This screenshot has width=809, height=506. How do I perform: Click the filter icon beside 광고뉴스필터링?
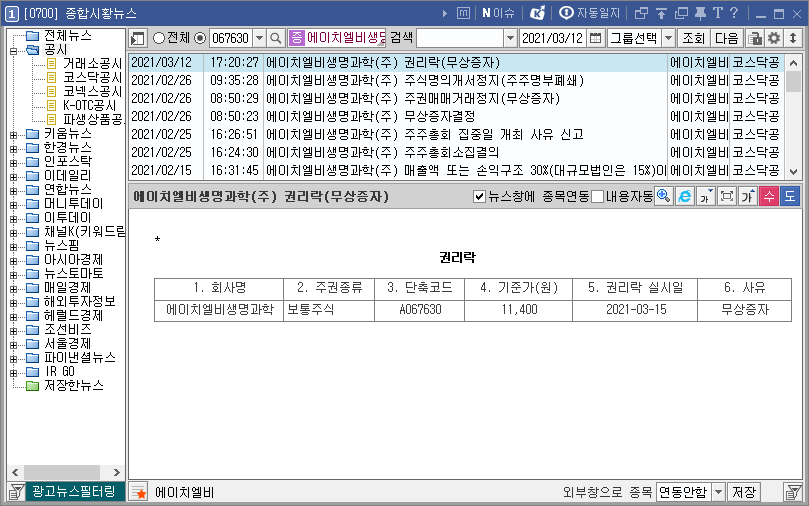click(x=16, y=492)
